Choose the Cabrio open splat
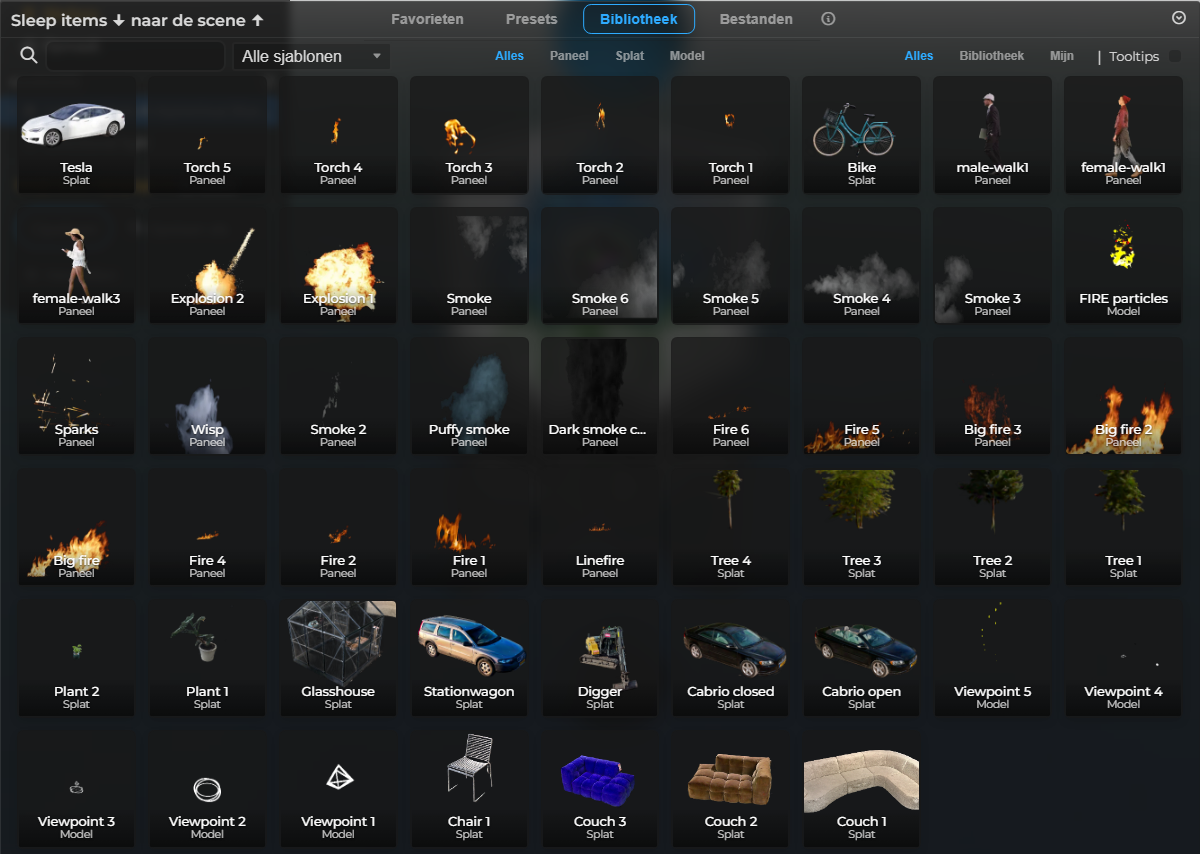This screenshot has height=854, width=1200. click(861, 658)
